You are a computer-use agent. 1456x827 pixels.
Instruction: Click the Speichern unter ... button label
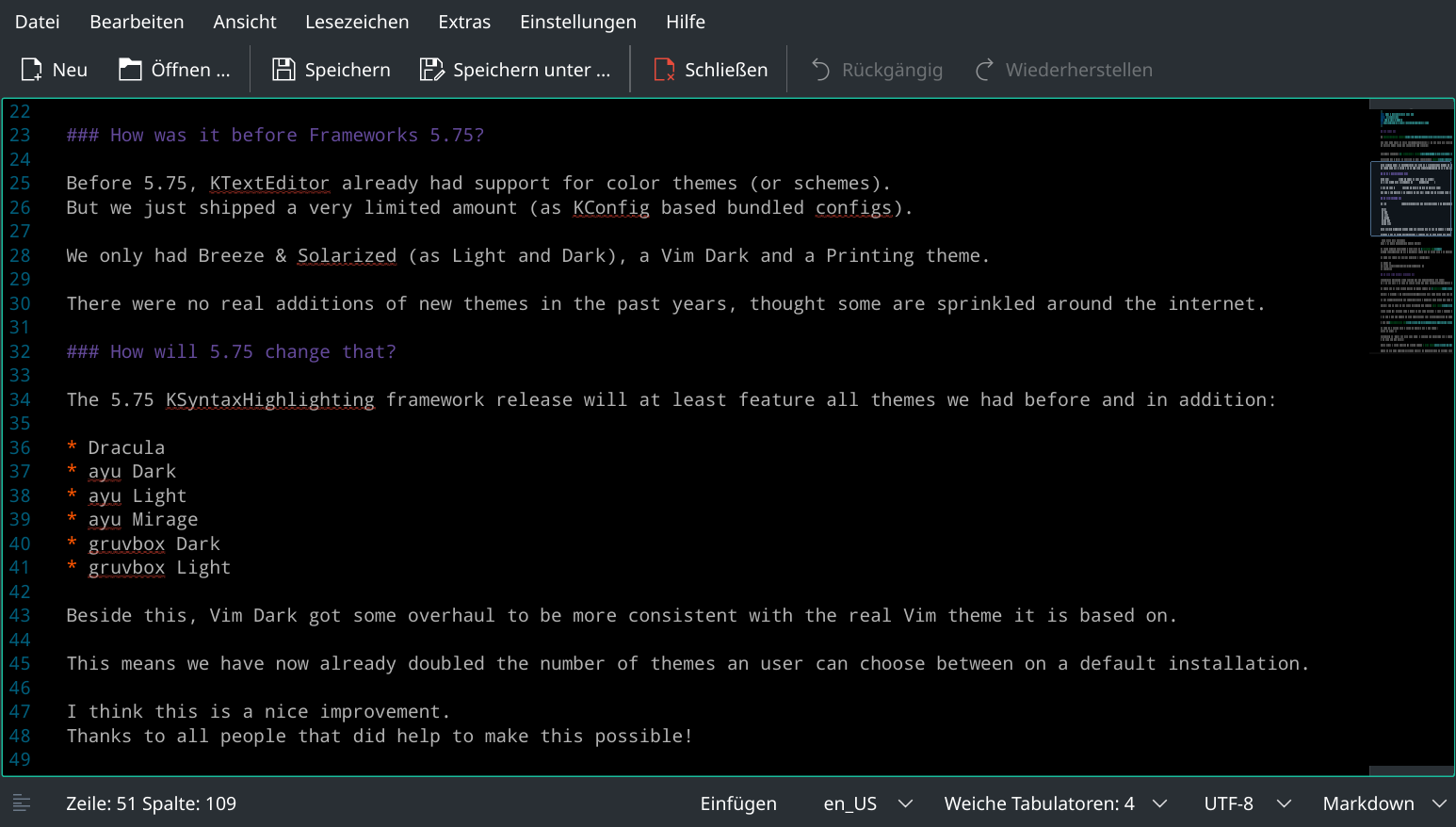(x=531, y=70)
